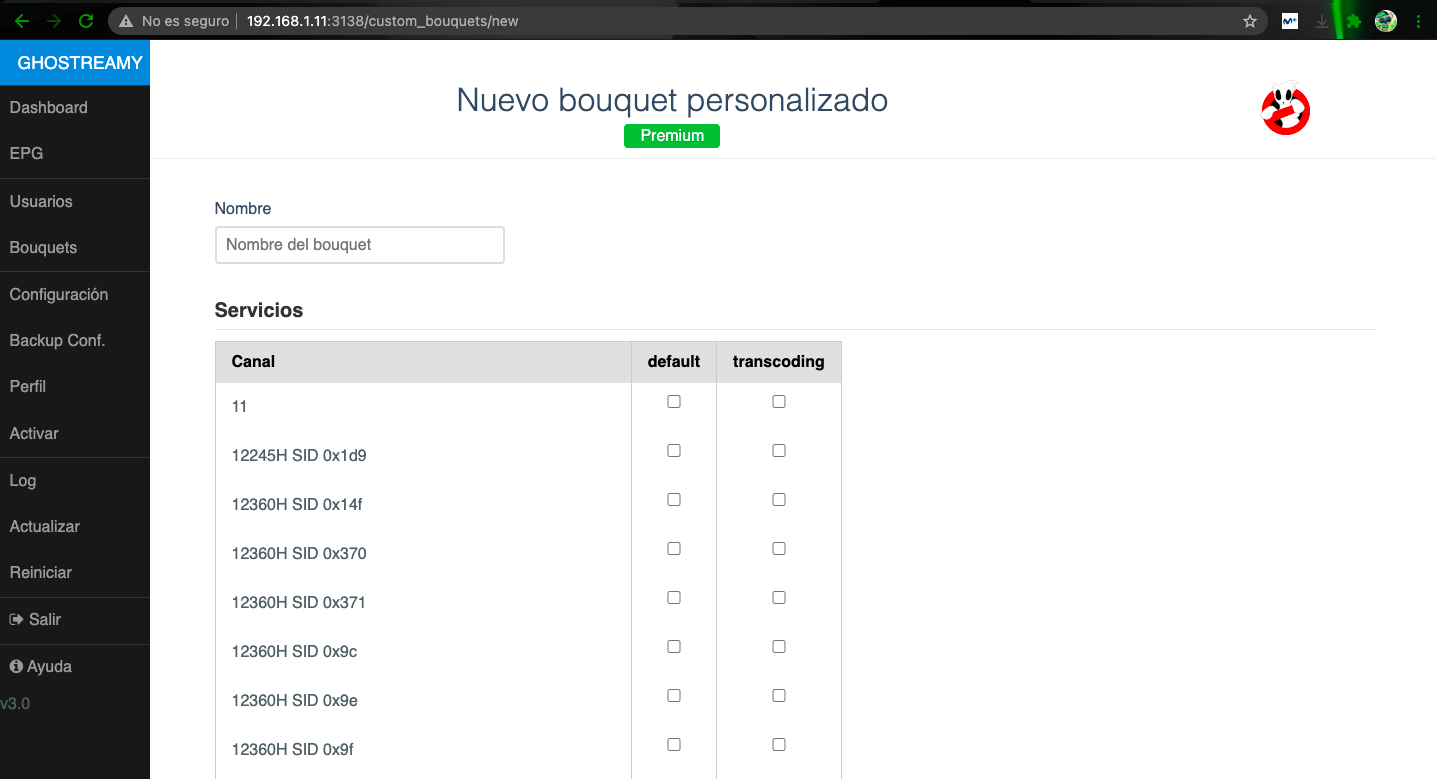Bookmark page with the star icon
The width and height of the screenshot is (1437, 779).
(x=1249, y=21)
